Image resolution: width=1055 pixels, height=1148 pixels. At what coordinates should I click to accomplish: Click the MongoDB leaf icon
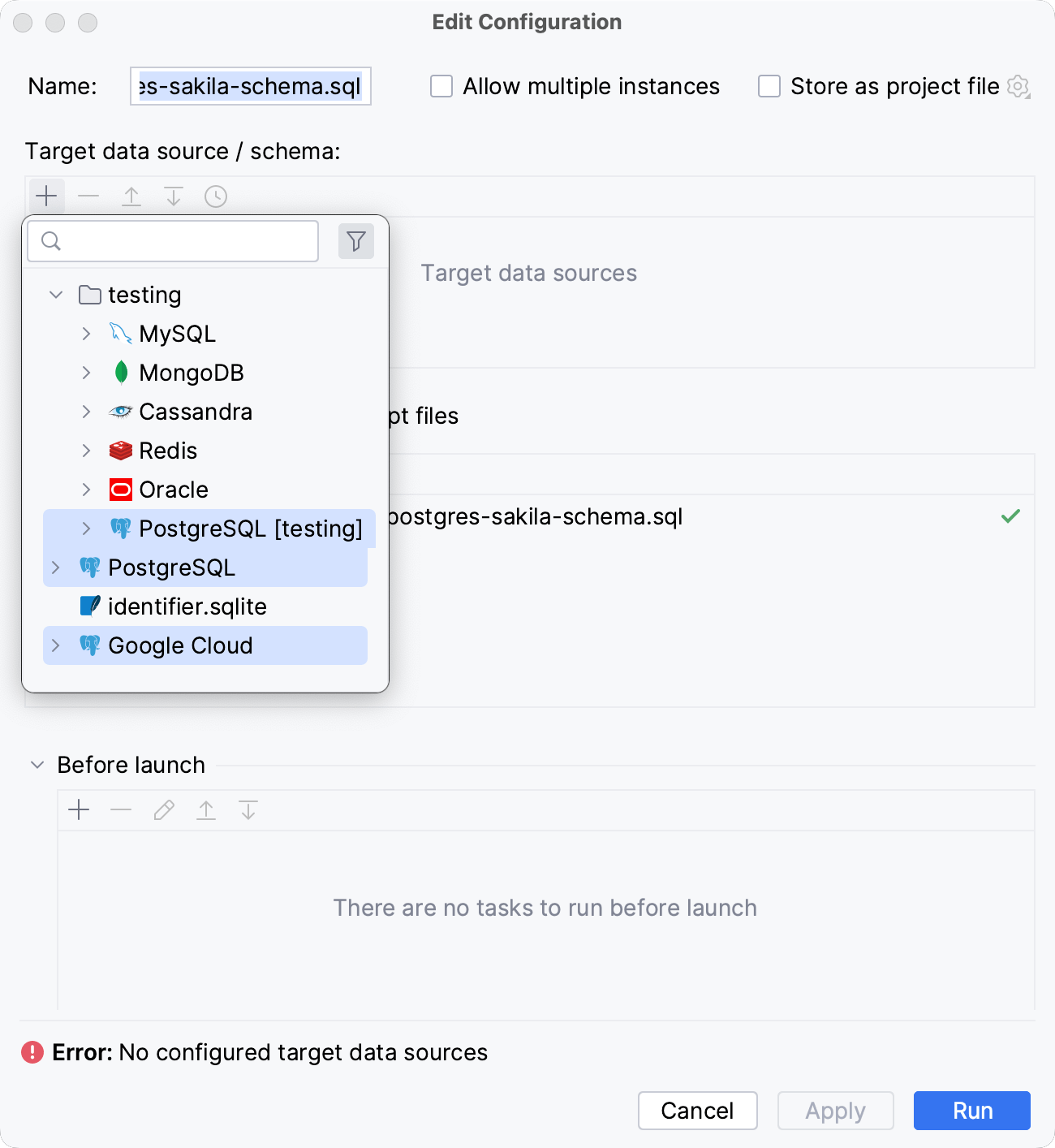[x=120, y=372]
